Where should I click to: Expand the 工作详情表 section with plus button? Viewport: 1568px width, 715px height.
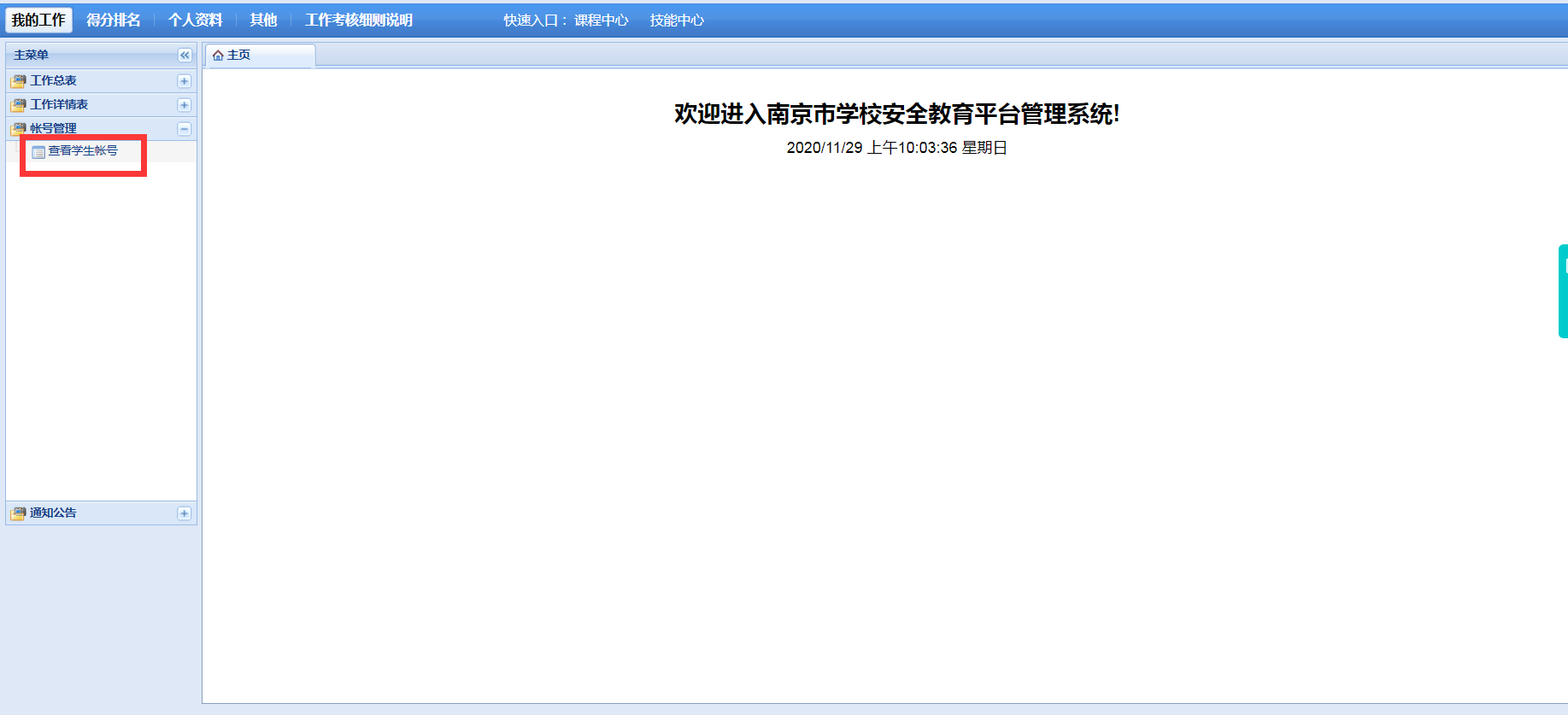[x=184, y=105]
